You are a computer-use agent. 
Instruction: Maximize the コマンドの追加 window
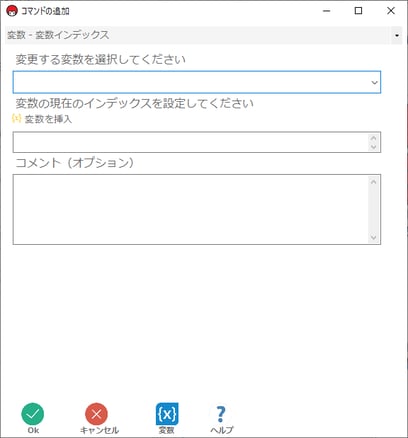(x=358, y=11)
